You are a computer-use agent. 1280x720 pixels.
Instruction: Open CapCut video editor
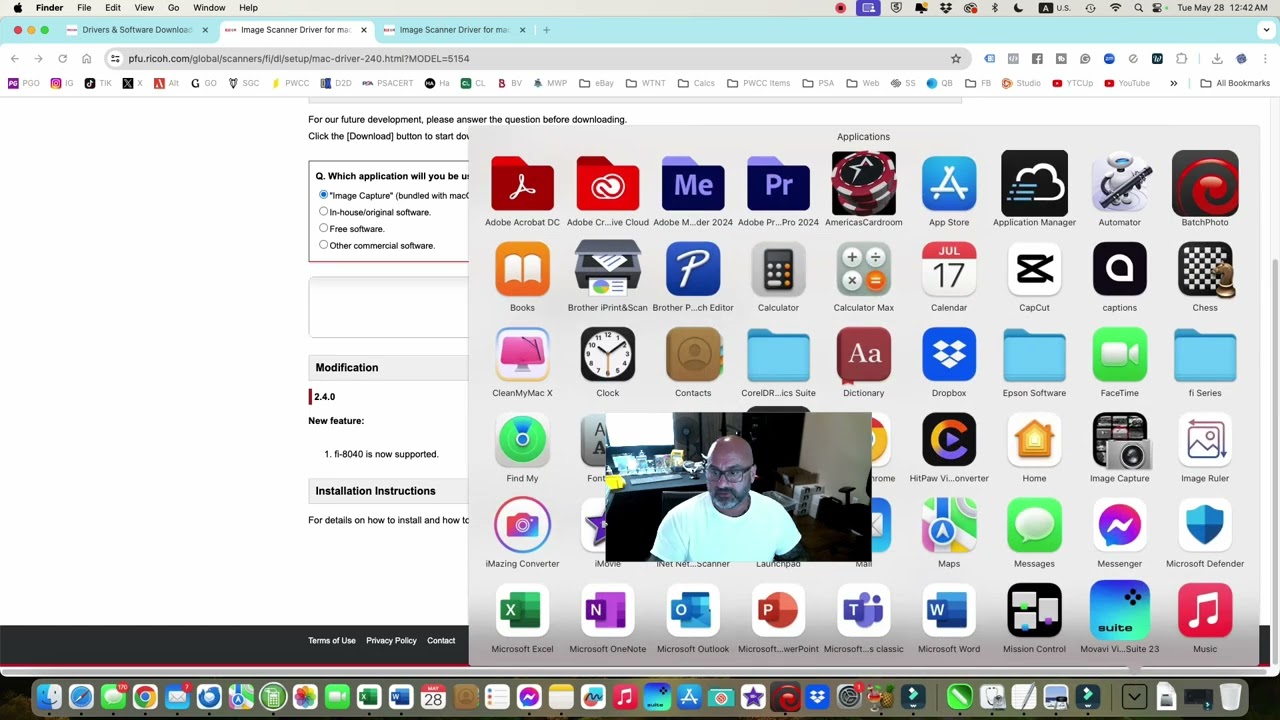[x=1034, y=269]
